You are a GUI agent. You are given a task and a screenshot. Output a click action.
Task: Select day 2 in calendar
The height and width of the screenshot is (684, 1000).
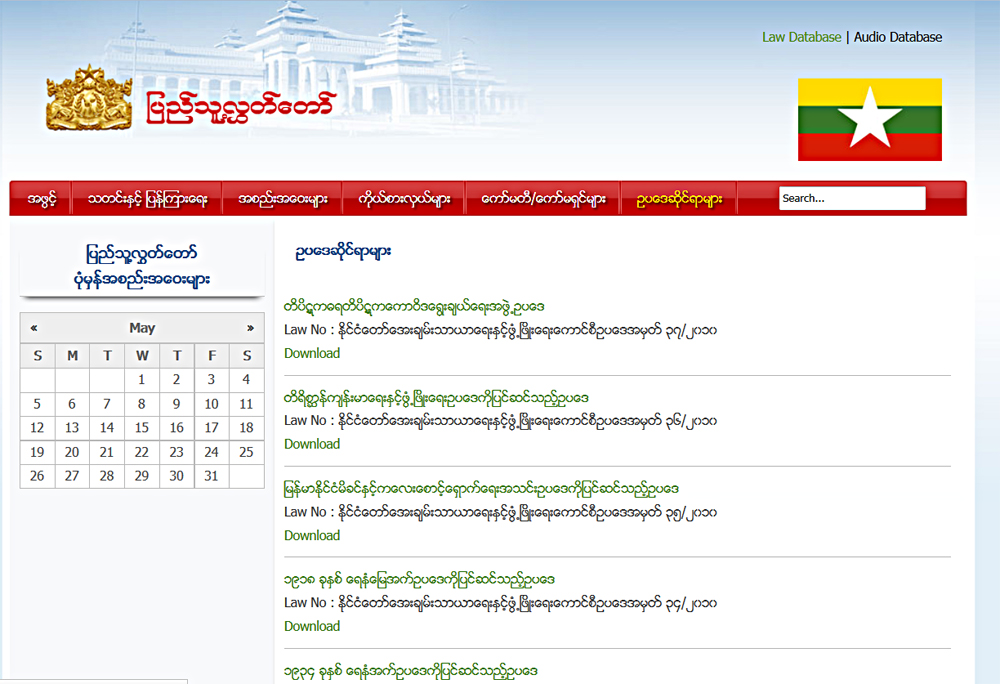pyautogui.click(x=177, y=379)
